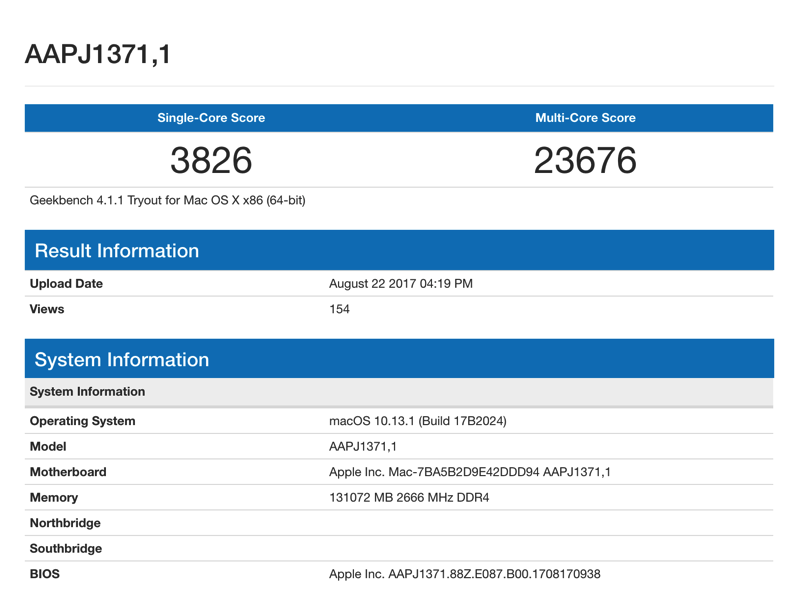Select the 131072 MB 2666 MHz DDR4 value
Screen dimensions: 800x599
[x=409, y=497]
